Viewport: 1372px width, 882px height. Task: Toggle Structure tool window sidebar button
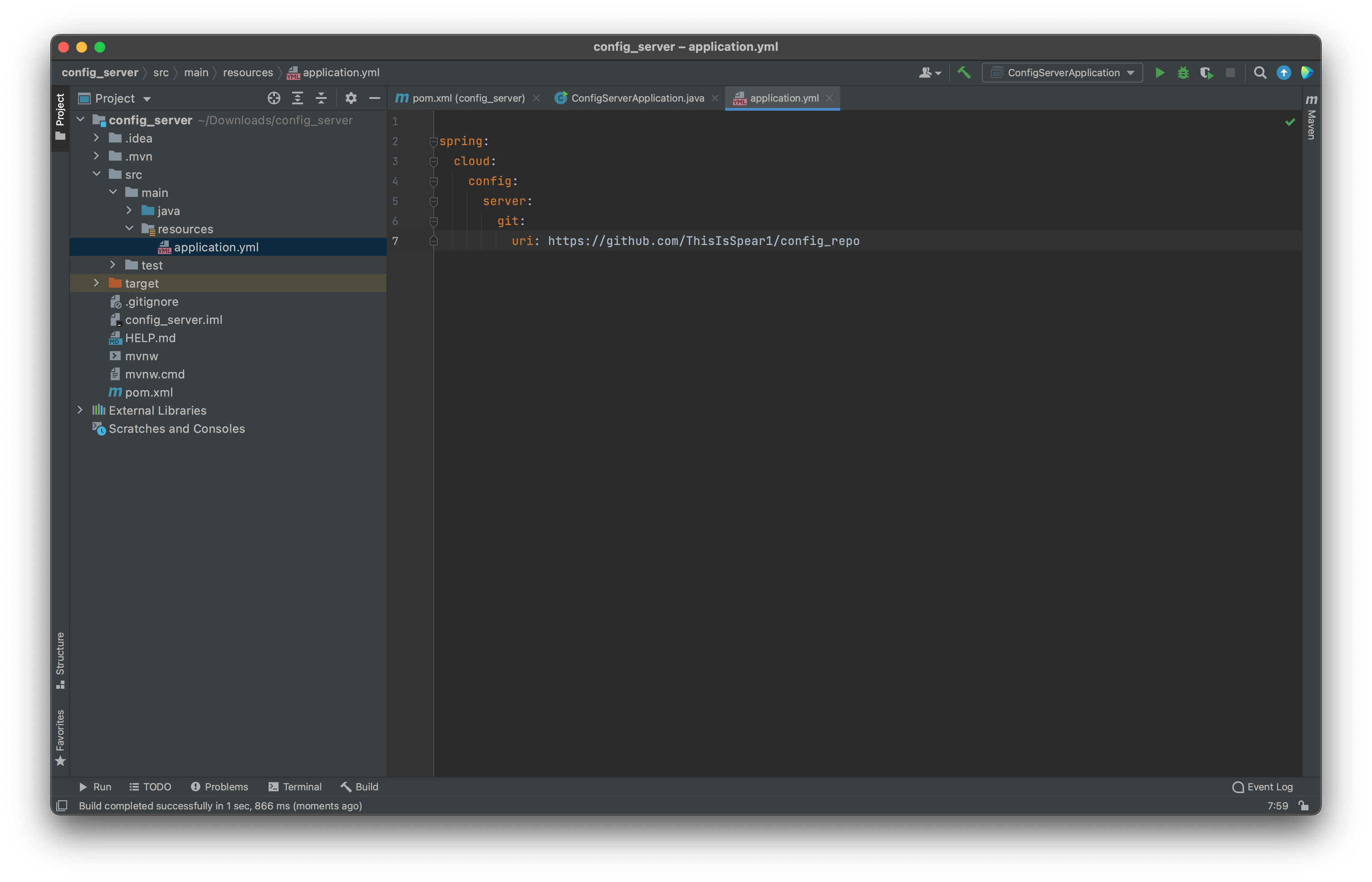60,660
